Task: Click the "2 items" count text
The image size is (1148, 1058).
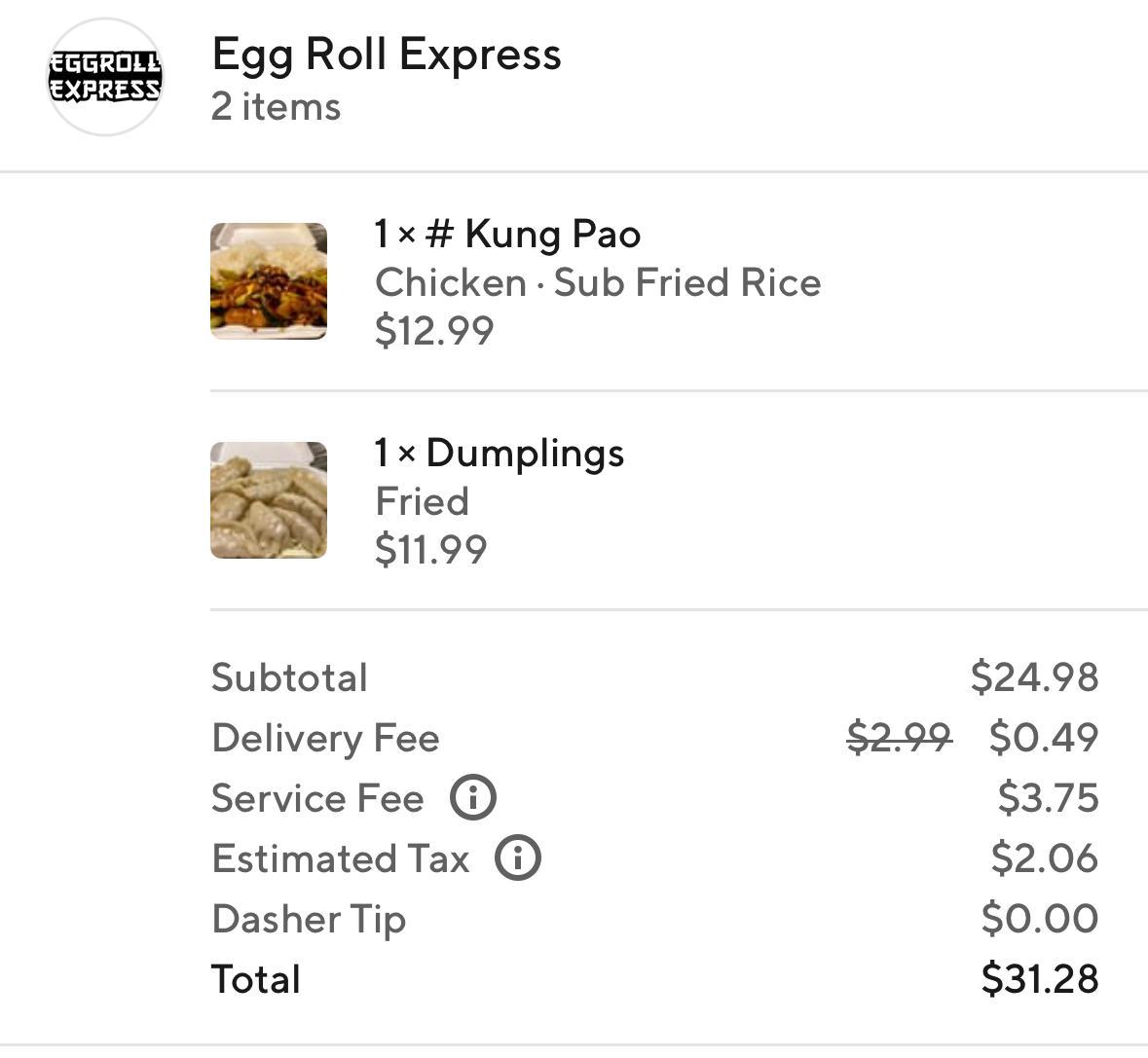Action: click(276, 106)
